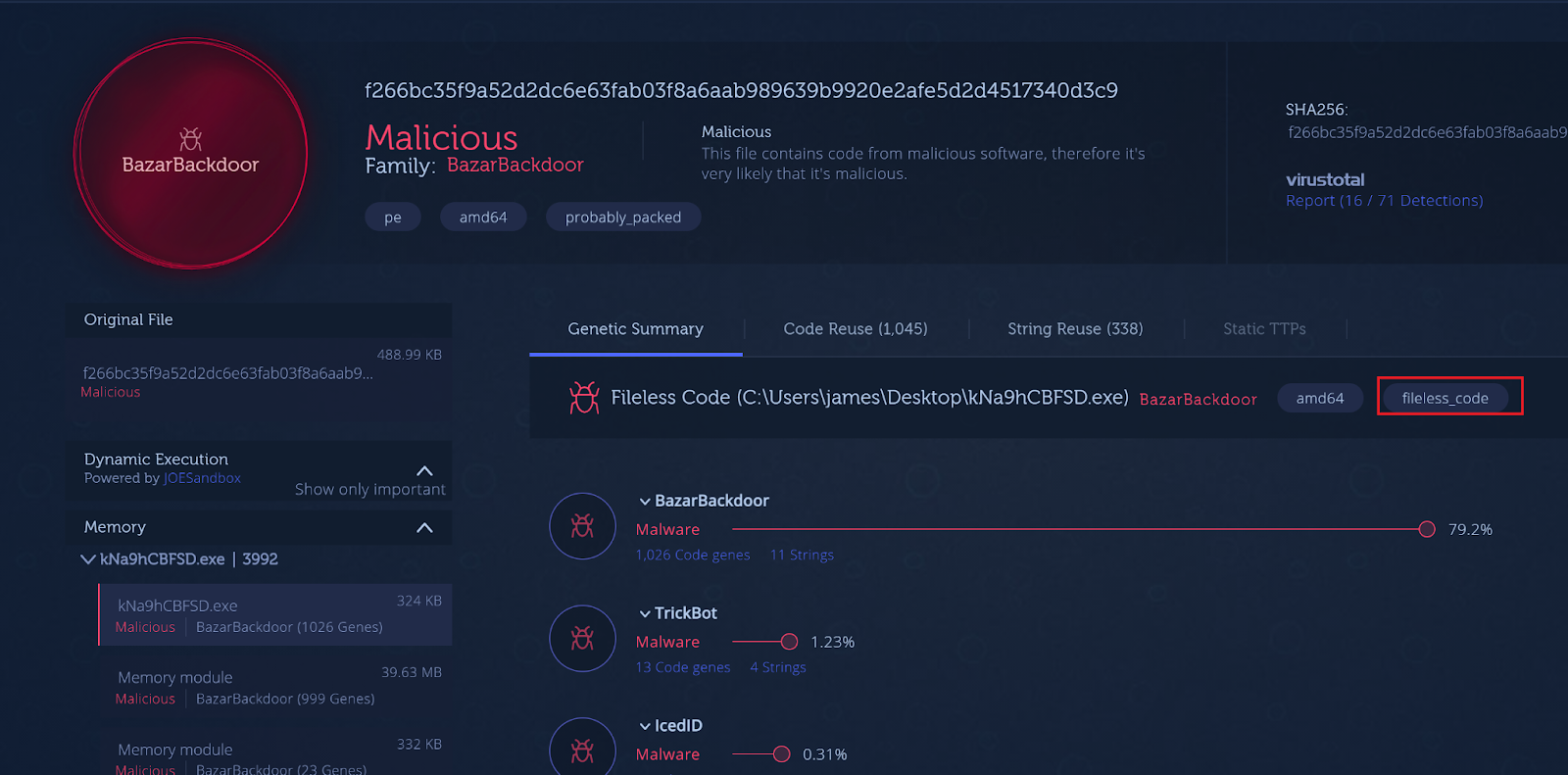The height and width of the screenshot is (775, 1568).
Task: Click the 11 Strings link under BazarBackdoor
Action: point(802,555)
